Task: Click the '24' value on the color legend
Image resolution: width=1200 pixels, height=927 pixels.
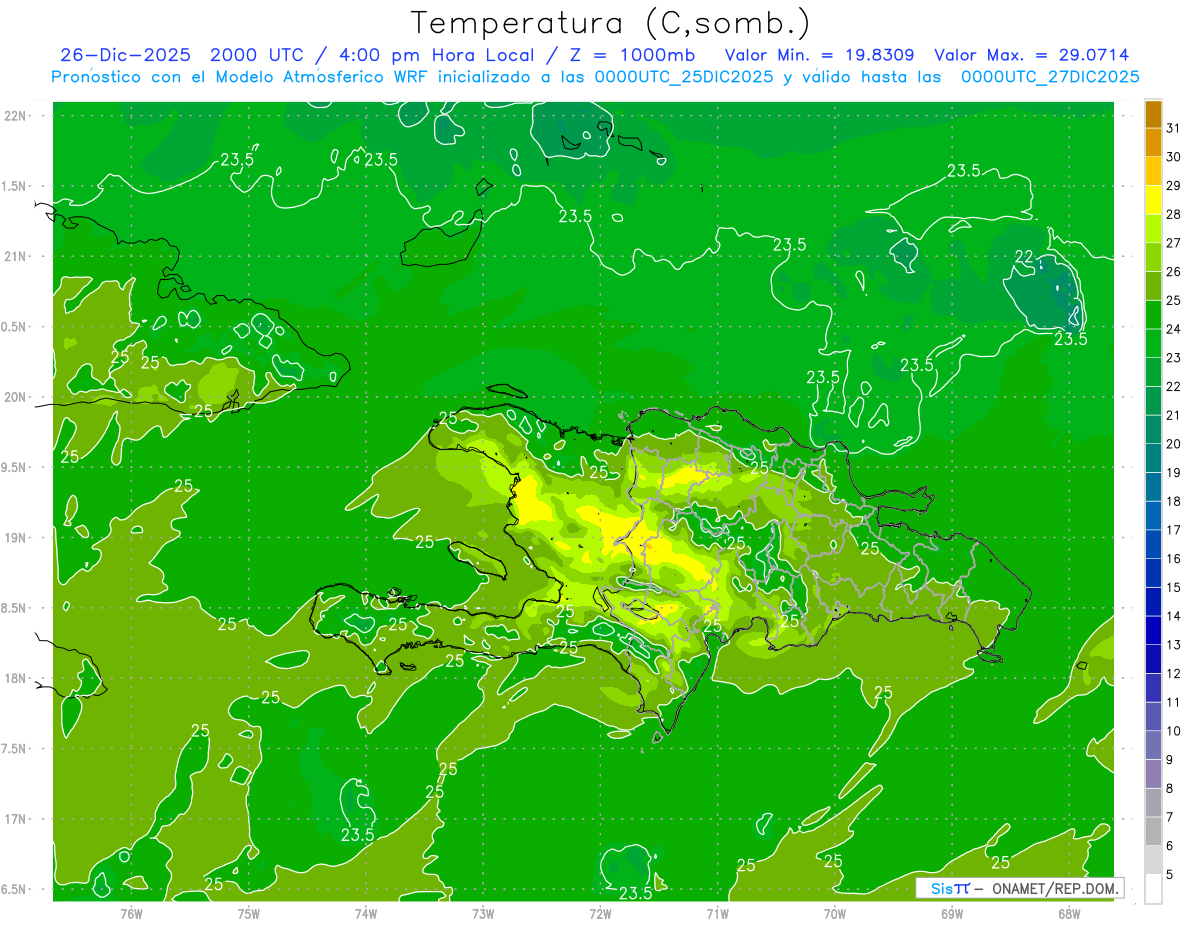Action: point(1174,329)
